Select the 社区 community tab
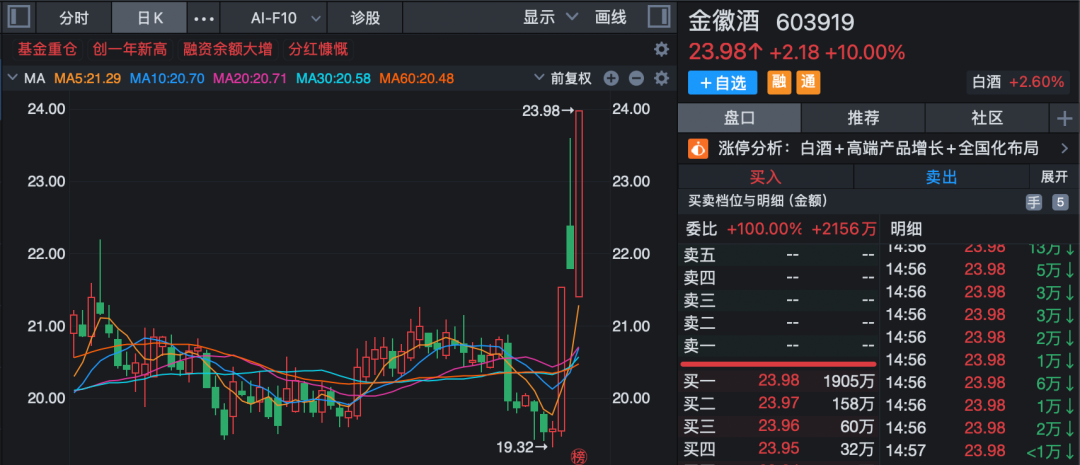Viewport: 1080px width, 465px height. click(987, 118)
